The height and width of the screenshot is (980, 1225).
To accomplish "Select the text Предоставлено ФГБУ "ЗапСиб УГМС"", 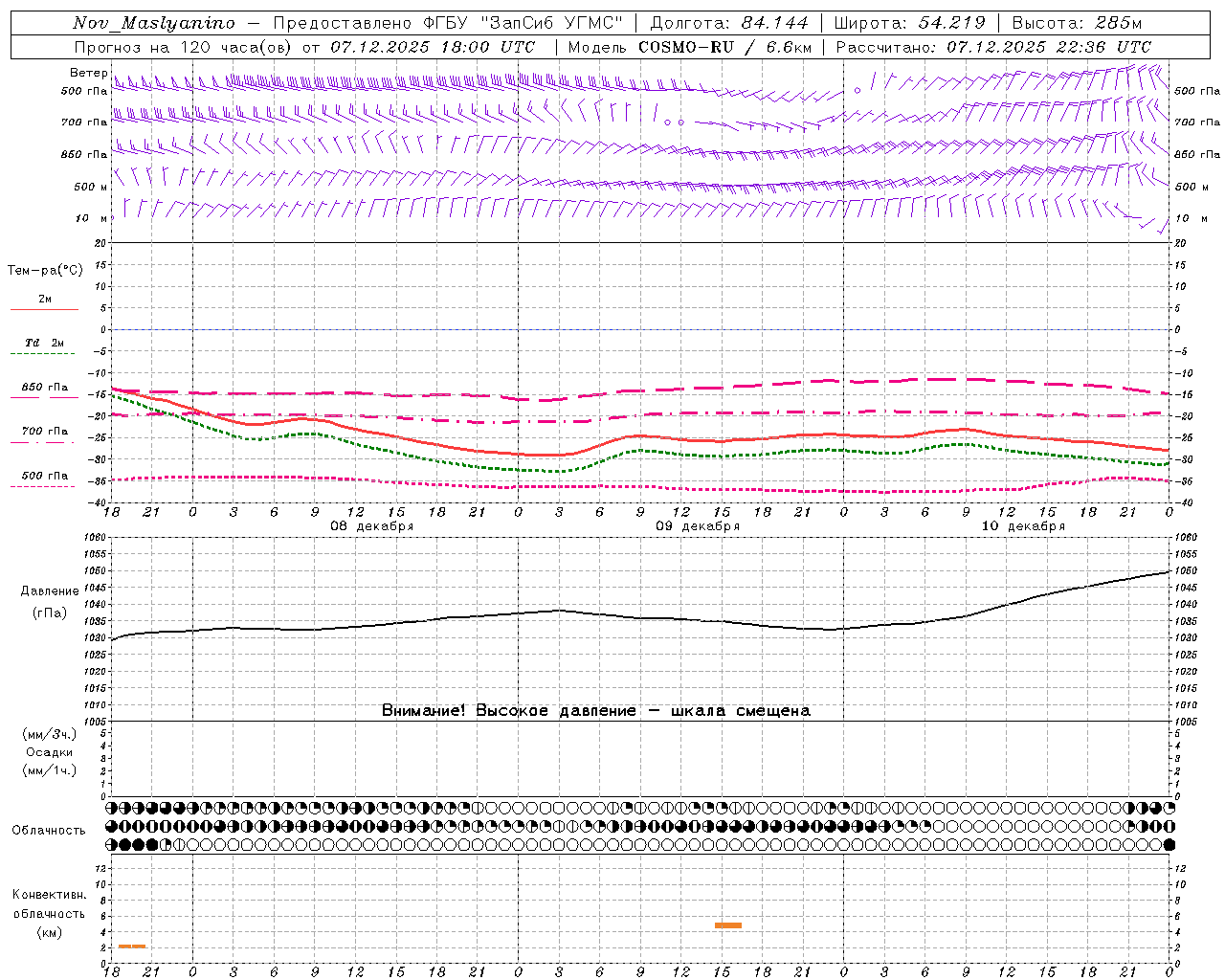I will pyautogui.click(x=449, y=23).
